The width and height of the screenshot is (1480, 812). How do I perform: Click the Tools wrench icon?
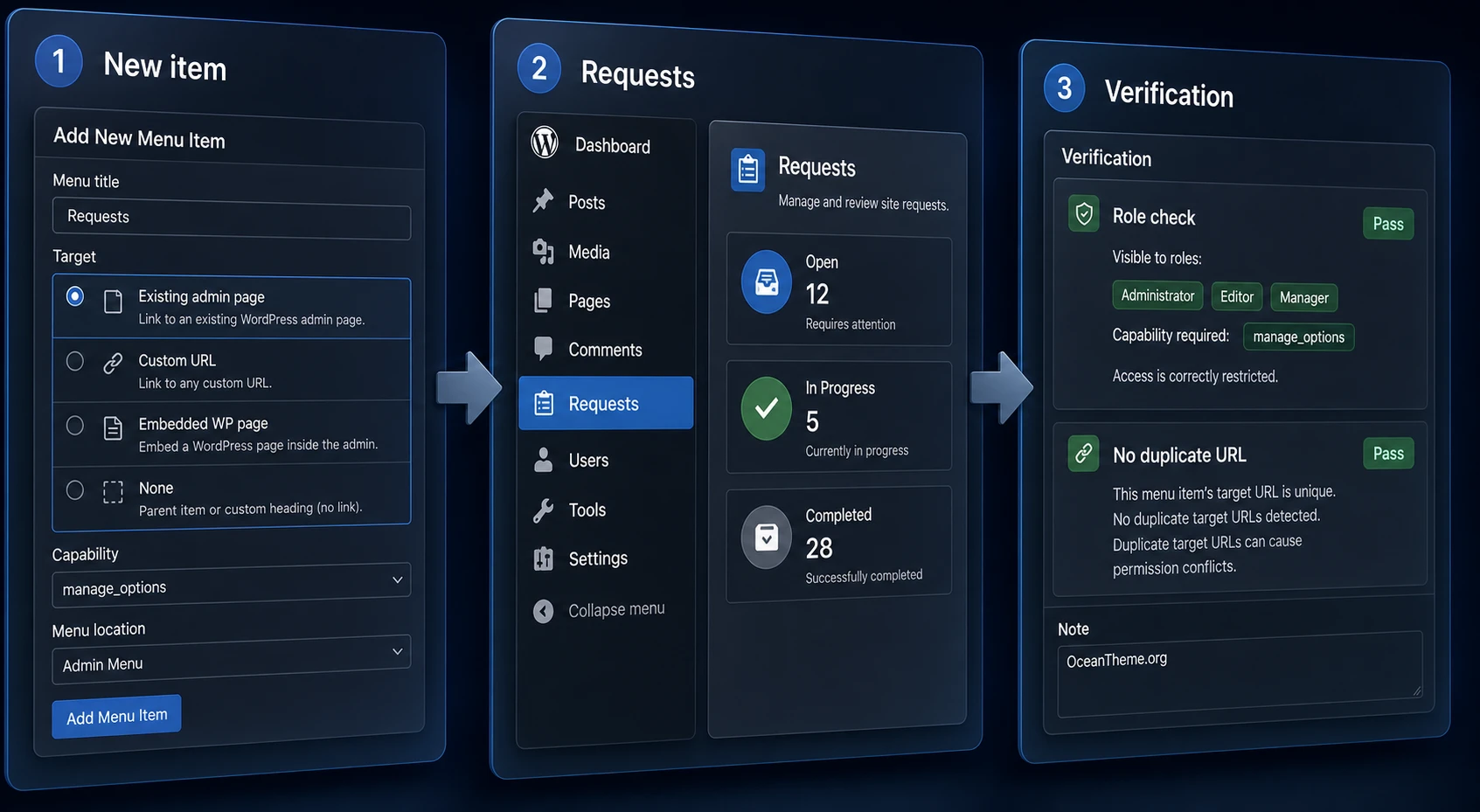pyautogui.click(x=543, y=510)
